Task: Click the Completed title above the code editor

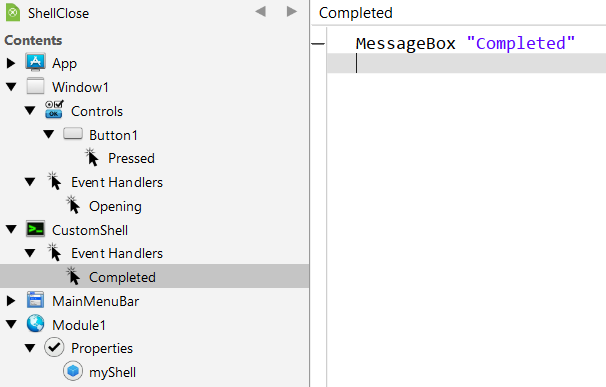Action: [x=356, y=13]
